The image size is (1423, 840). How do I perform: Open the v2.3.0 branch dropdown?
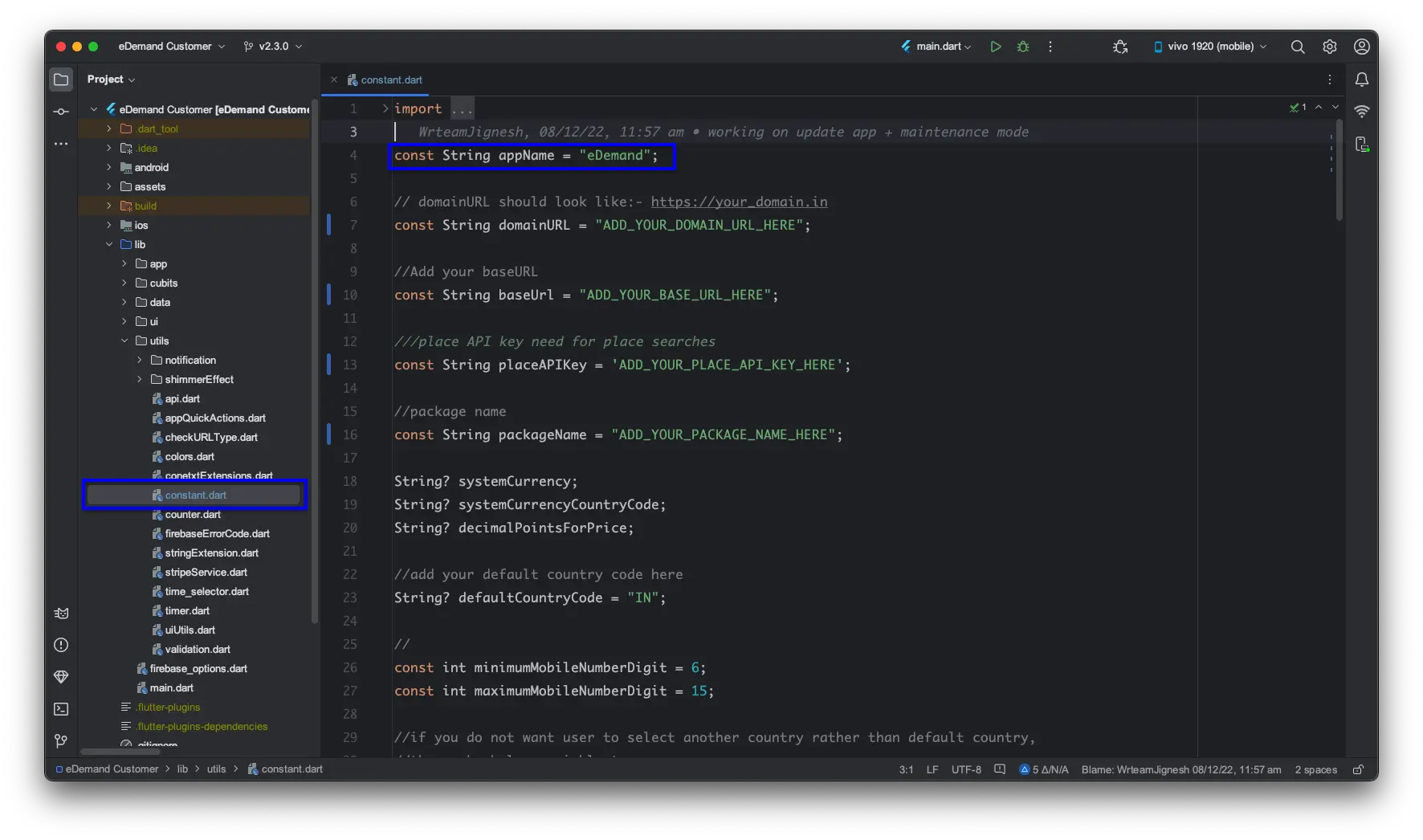coord(273,47)
